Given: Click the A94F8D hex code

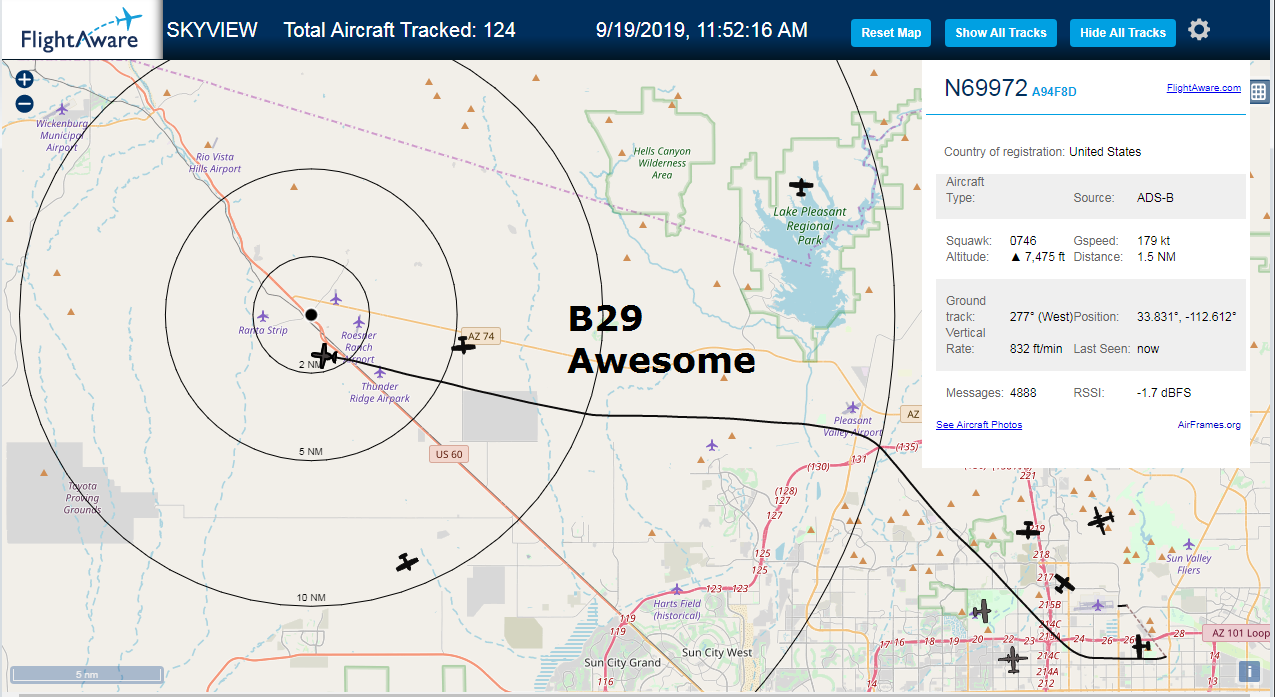Looking at the screenshot, I should pyautogui.click(x=1054, y=92).
